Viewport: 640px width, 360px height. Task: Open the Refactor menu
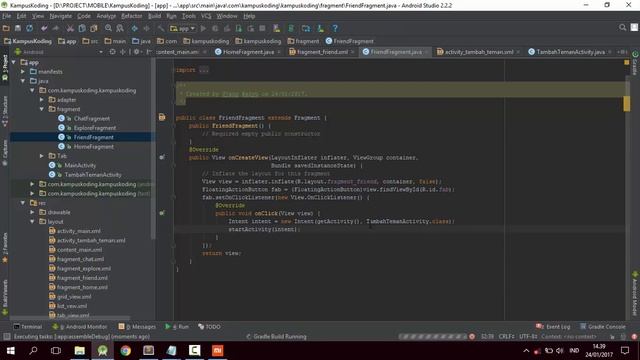coord(131,16)
